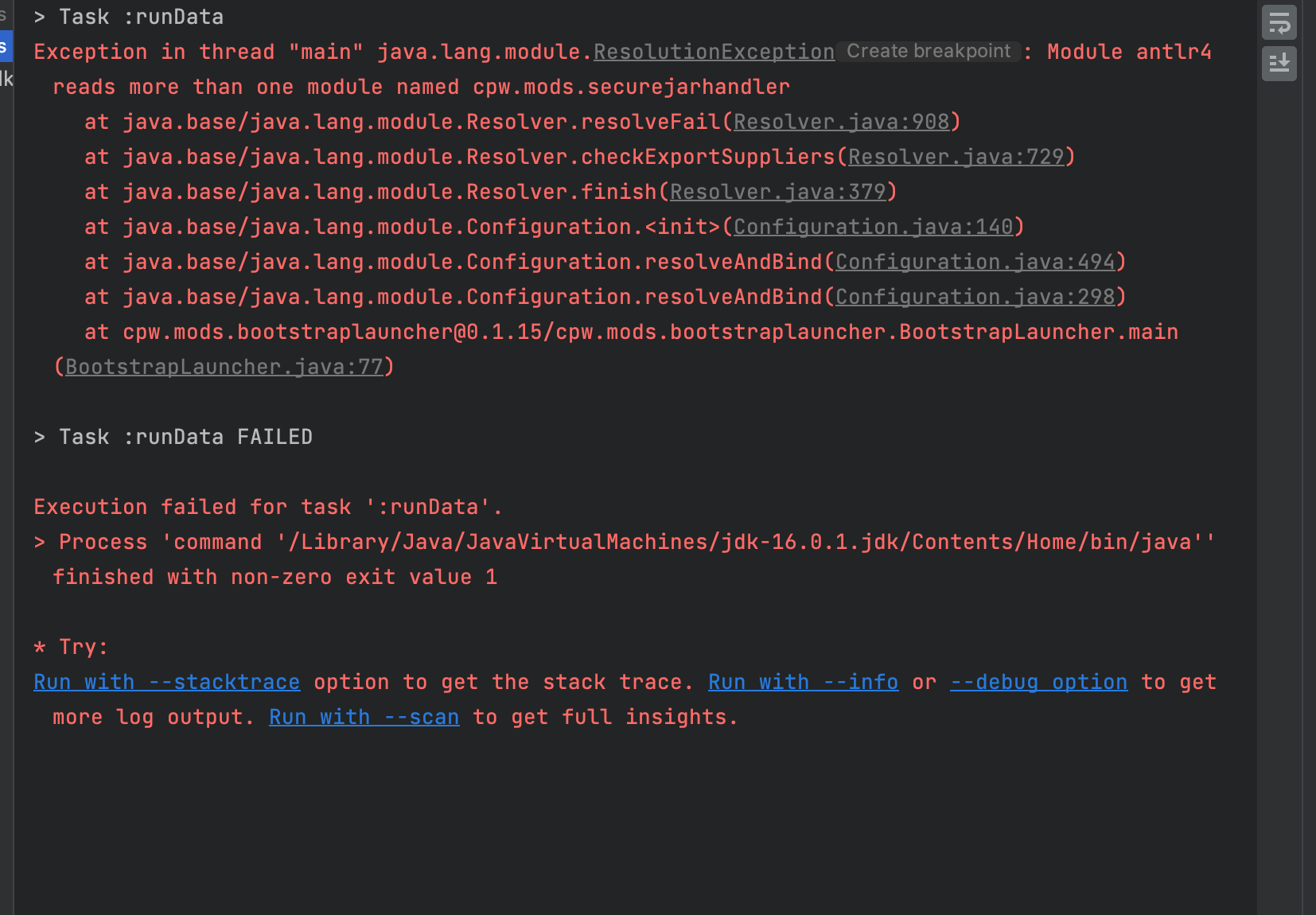Open Configuration.java:140 from the stack trace

(875, 227)
